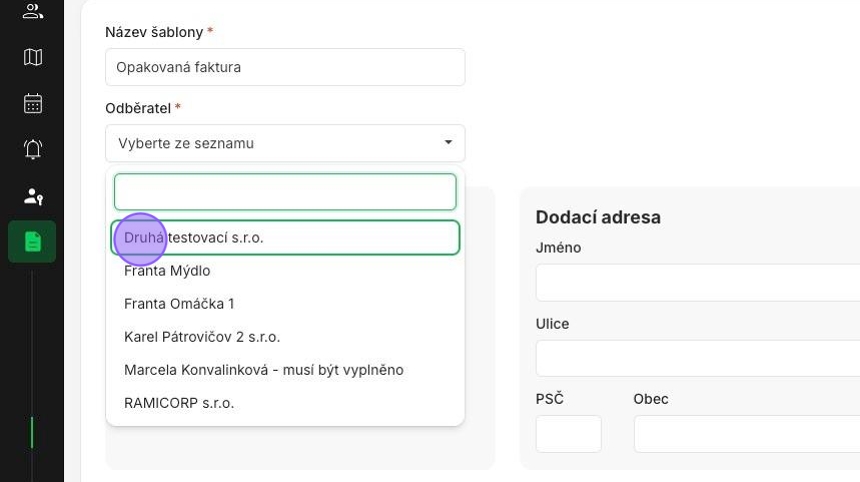Focus the Název šablony input field

pyautogui.click(x=285, y=67)
